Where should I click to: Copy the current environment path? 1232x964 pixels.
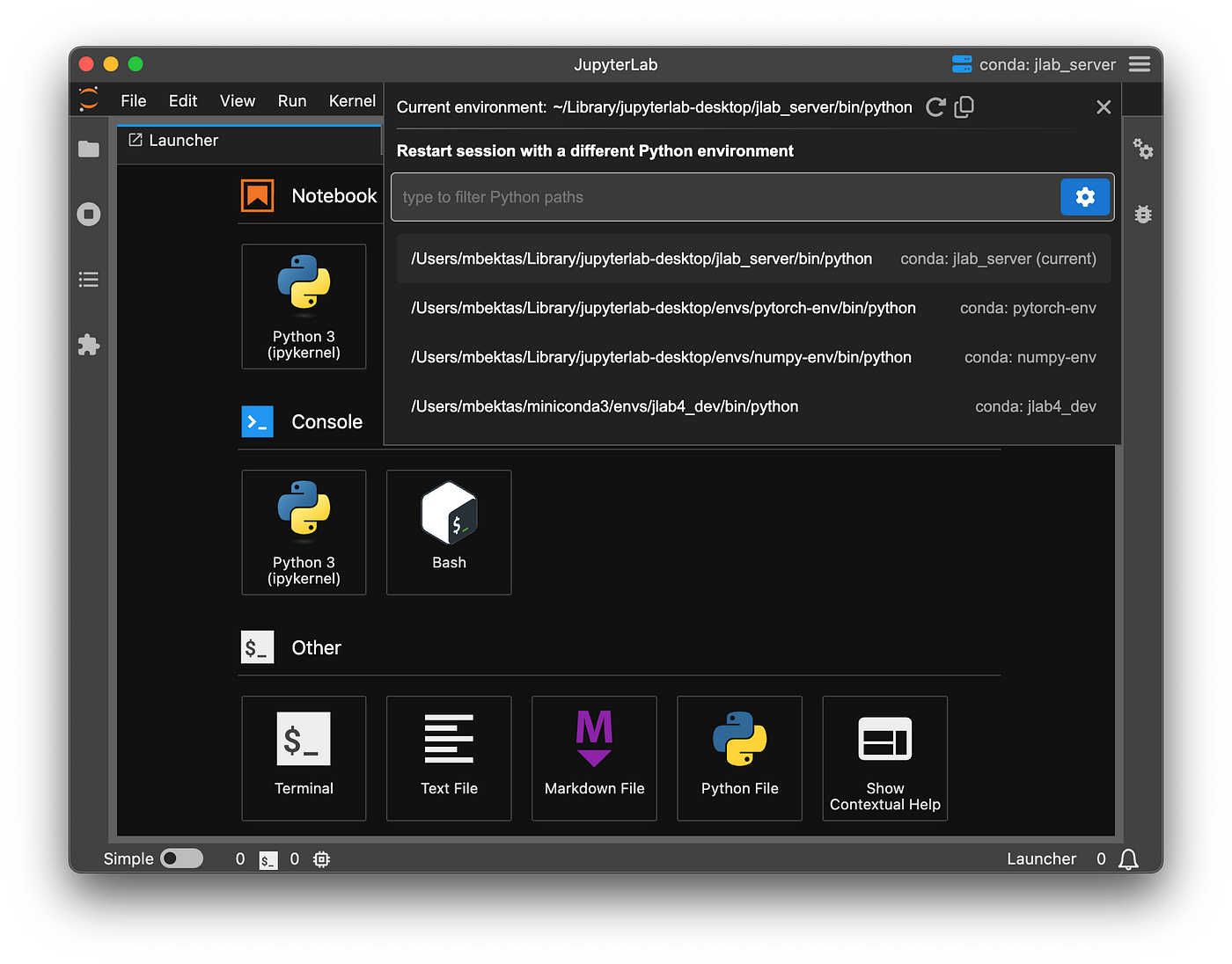click(x=964, y=107)
